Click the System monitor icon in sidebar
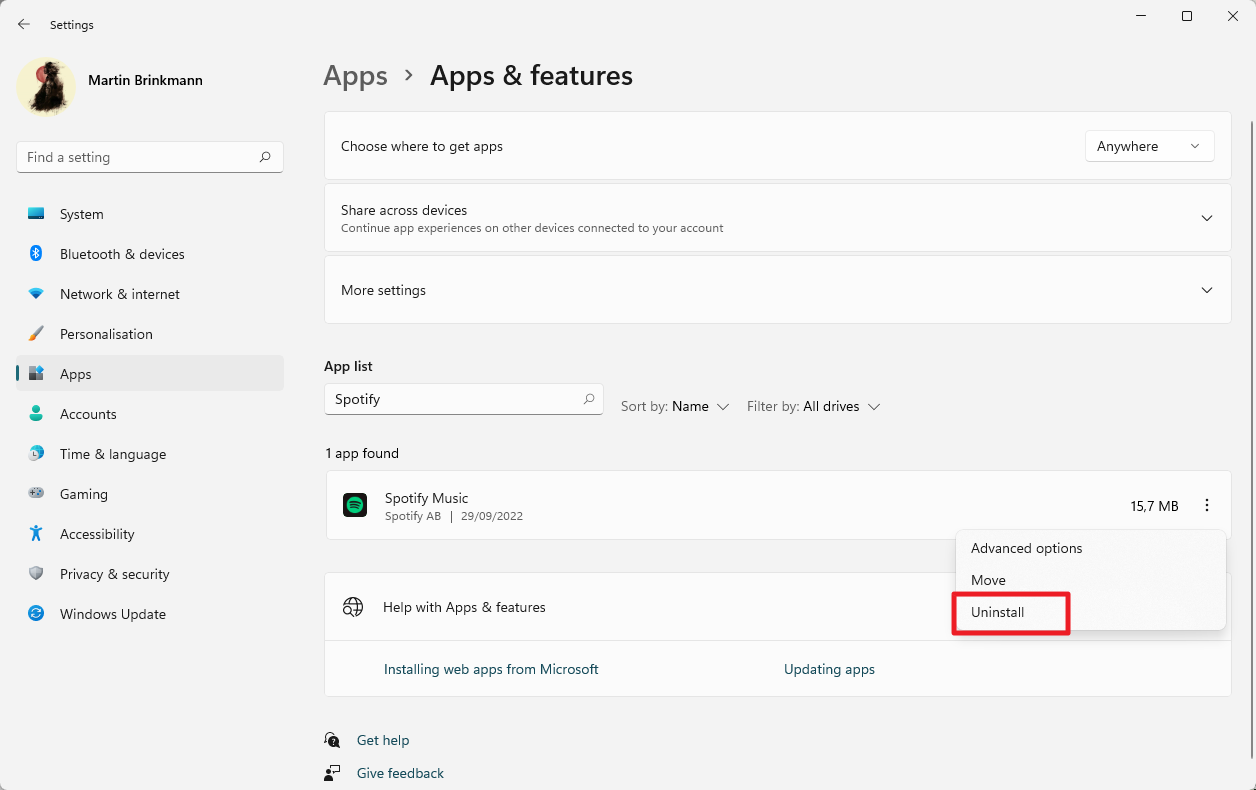Screen dimensions: 1256x790 [36, 214]
